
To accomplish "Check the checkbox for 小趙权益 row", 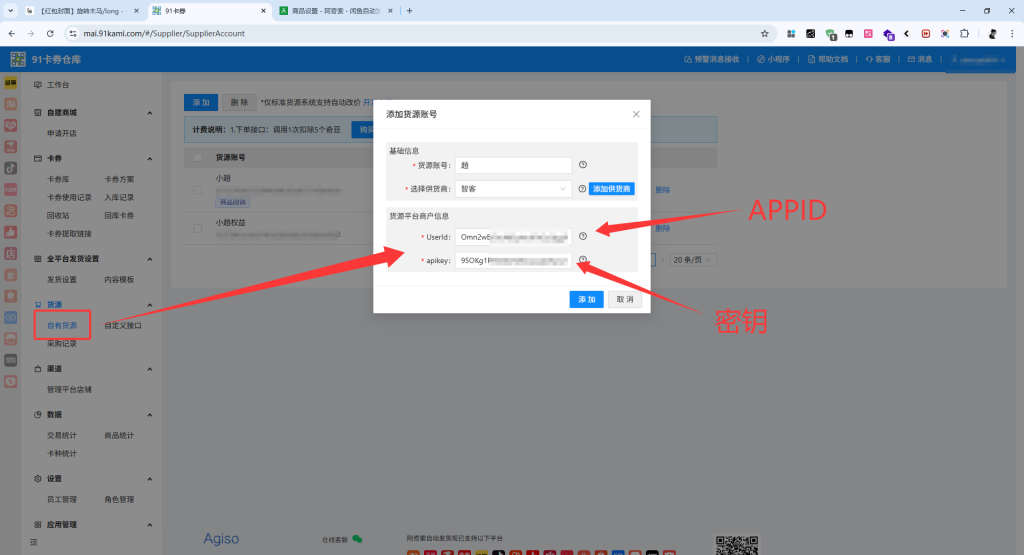I will [198, 229].
